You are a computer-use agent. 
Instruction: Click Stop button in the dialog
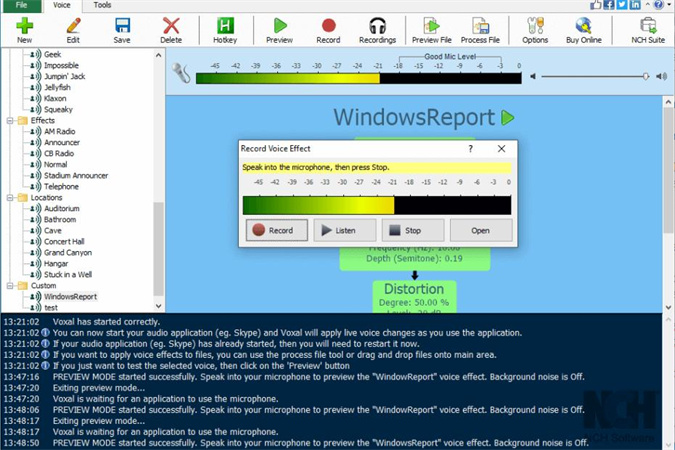(413, 230)
